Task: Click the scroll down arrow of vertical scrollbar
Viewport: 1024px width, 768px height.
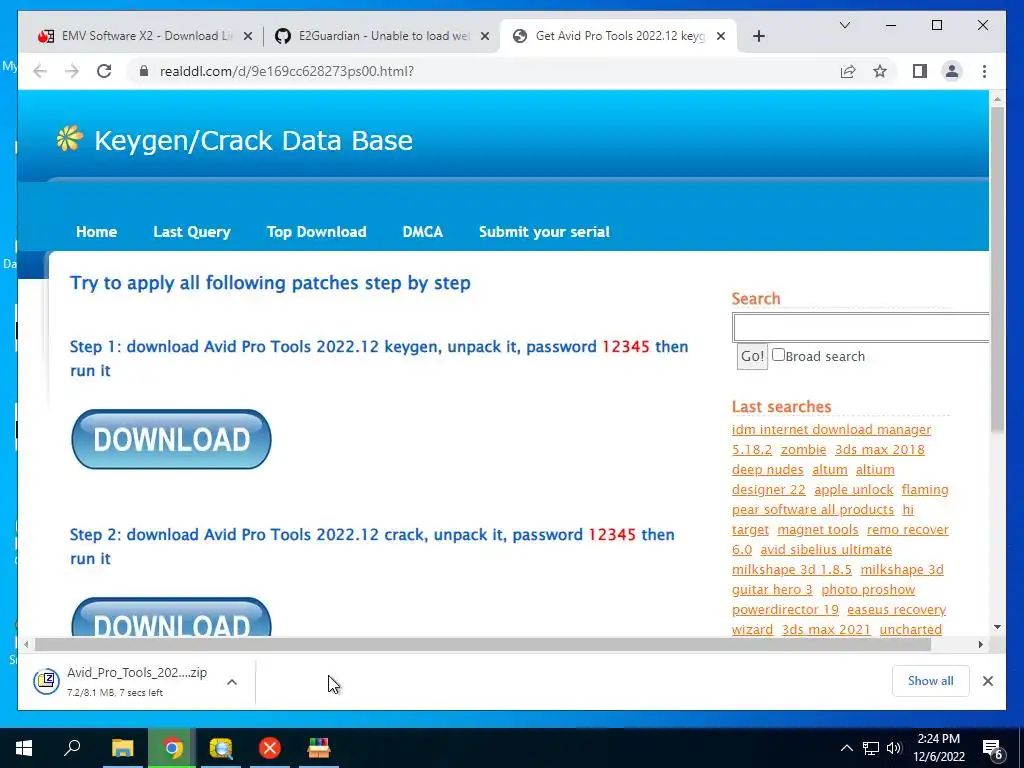Action: [x=997, y=627]
